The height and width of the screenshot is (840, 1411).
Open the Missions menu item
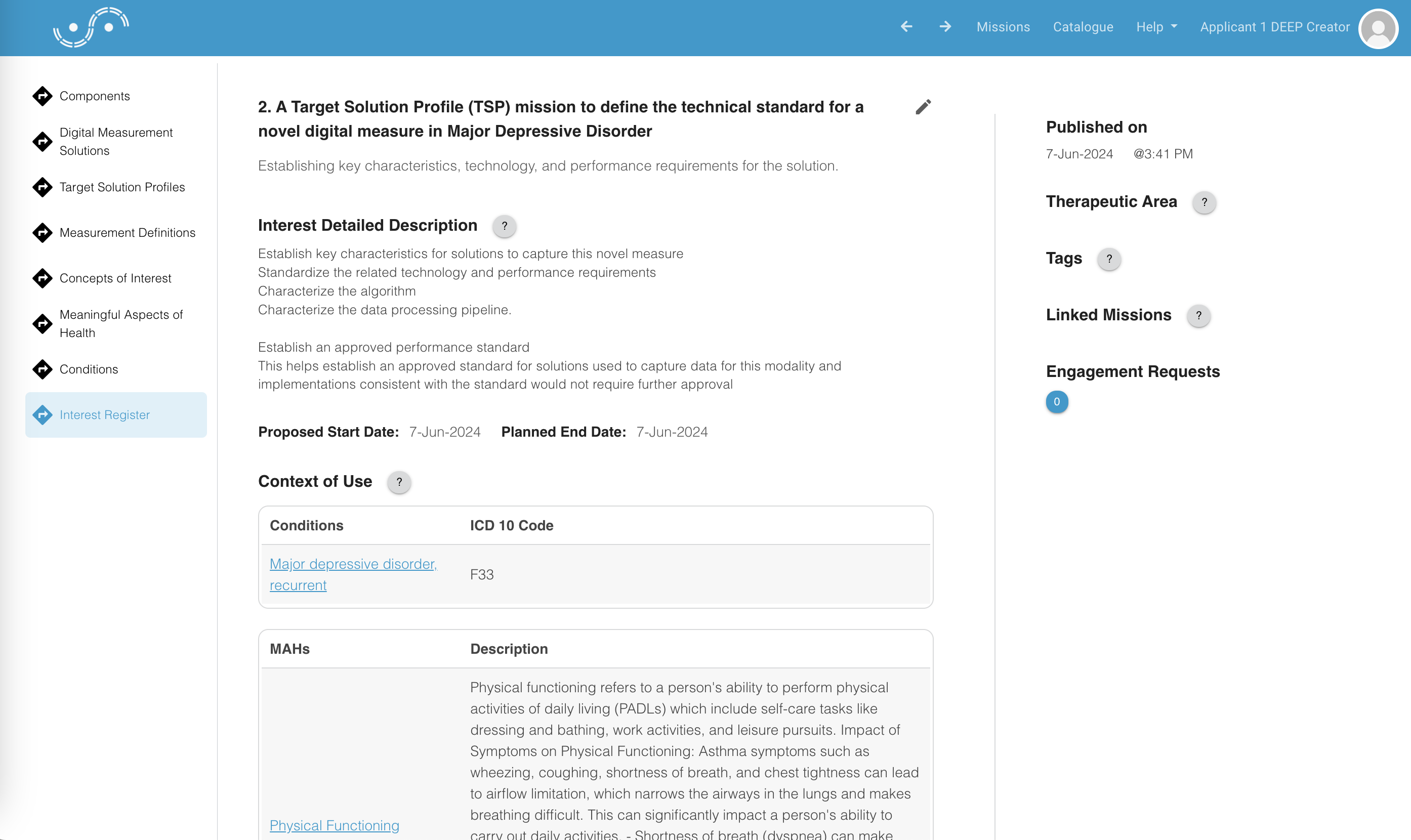point(1003,27)
